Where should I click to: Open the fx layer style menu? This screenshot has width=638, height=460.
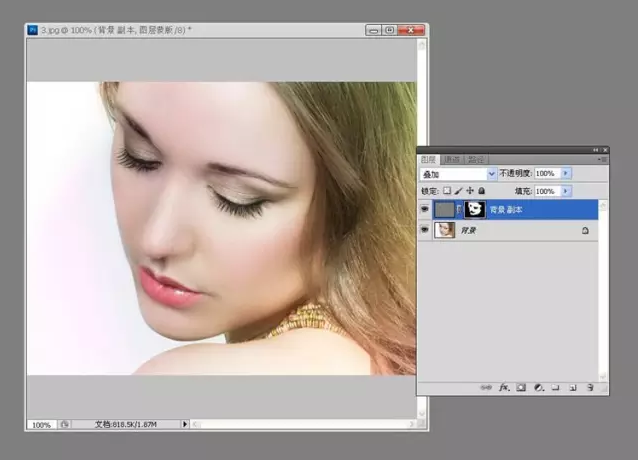504,387
